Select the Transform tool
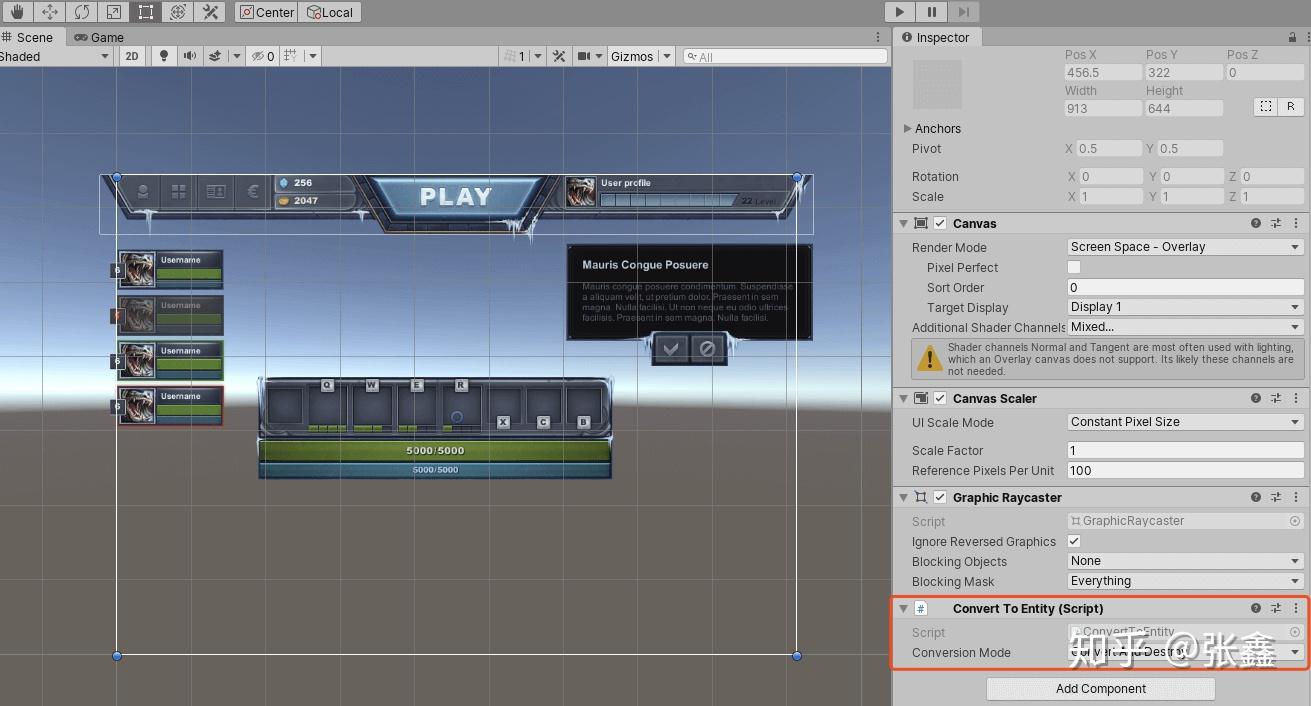The image size is (1311, 706). coord(177,12)
